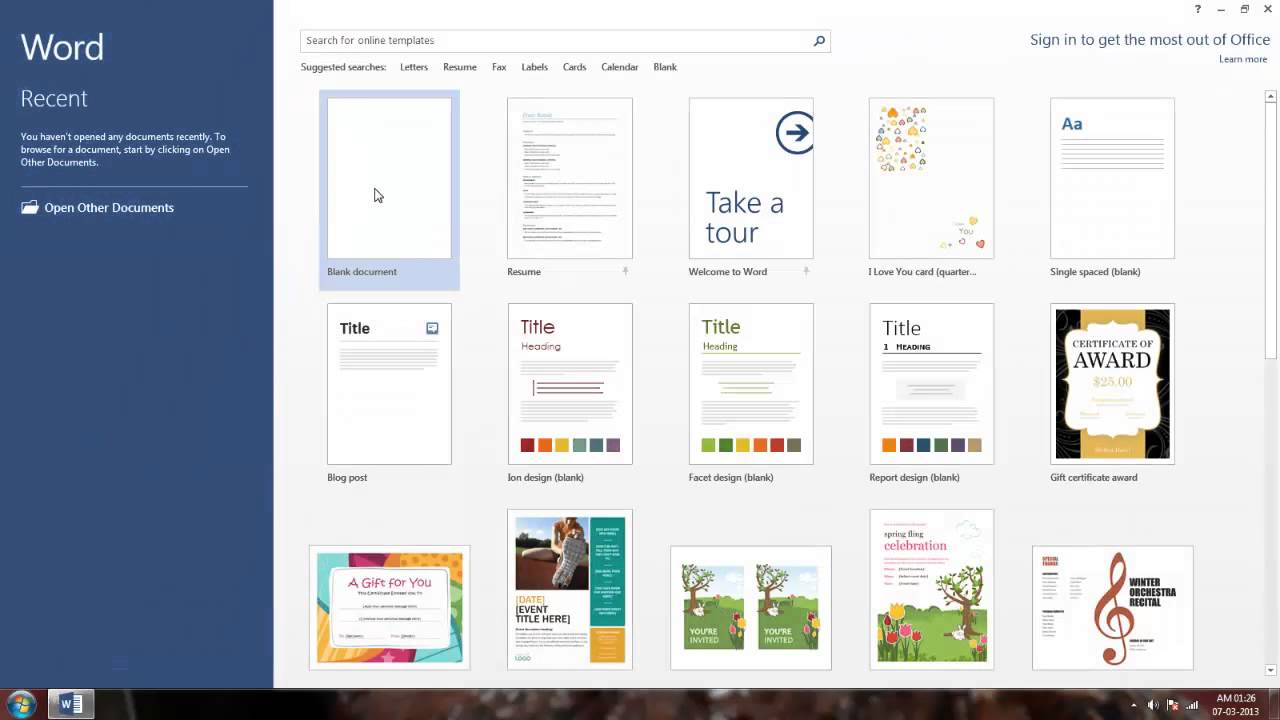Minimize the Word window
1280x720 pixels.
click(x=1221, y=10)
